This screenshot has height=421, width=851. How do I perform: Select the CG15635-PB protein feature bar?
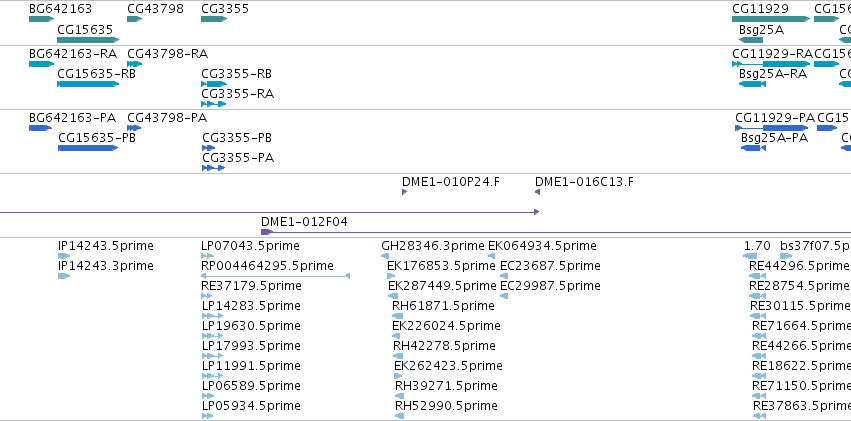coord(88,148)
